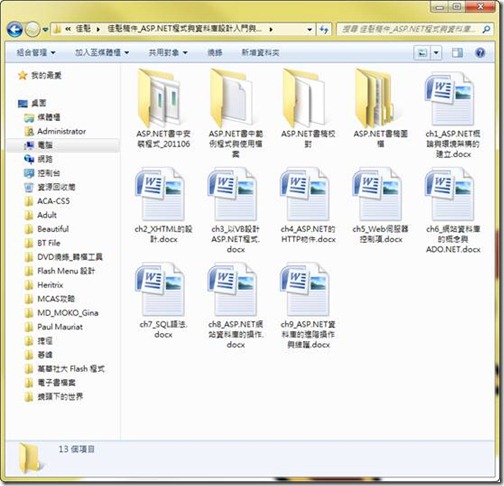Select ch1_ASP.NET概論 Word document icon
The image size is (504, 486).
(x=449, y=99)
